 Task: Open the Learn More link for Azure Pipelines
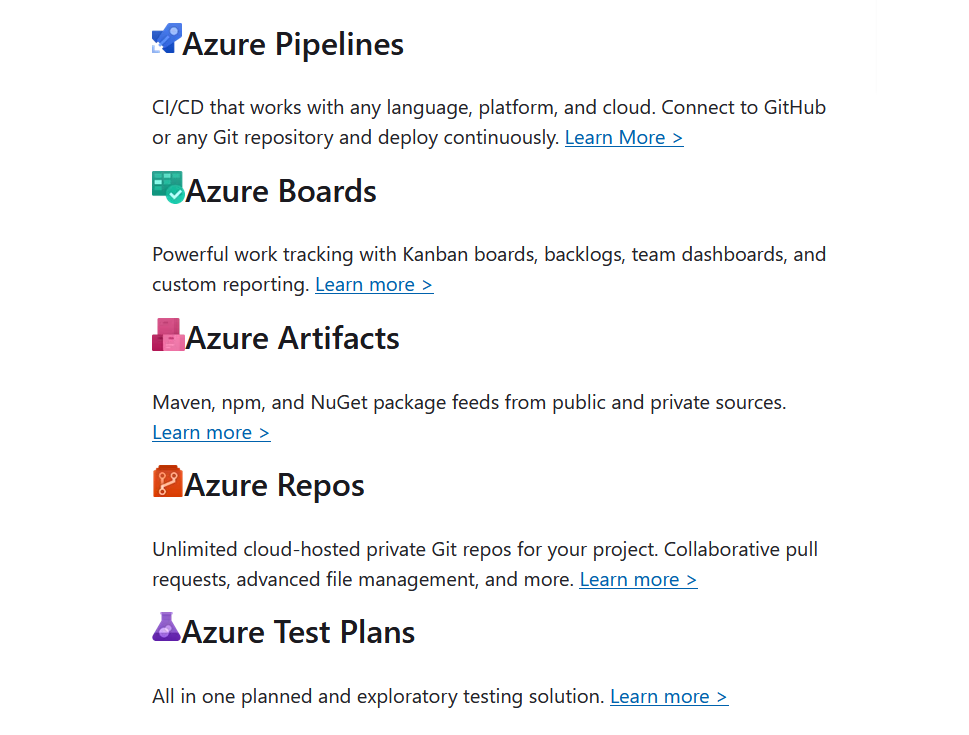(x=624, y=138)
